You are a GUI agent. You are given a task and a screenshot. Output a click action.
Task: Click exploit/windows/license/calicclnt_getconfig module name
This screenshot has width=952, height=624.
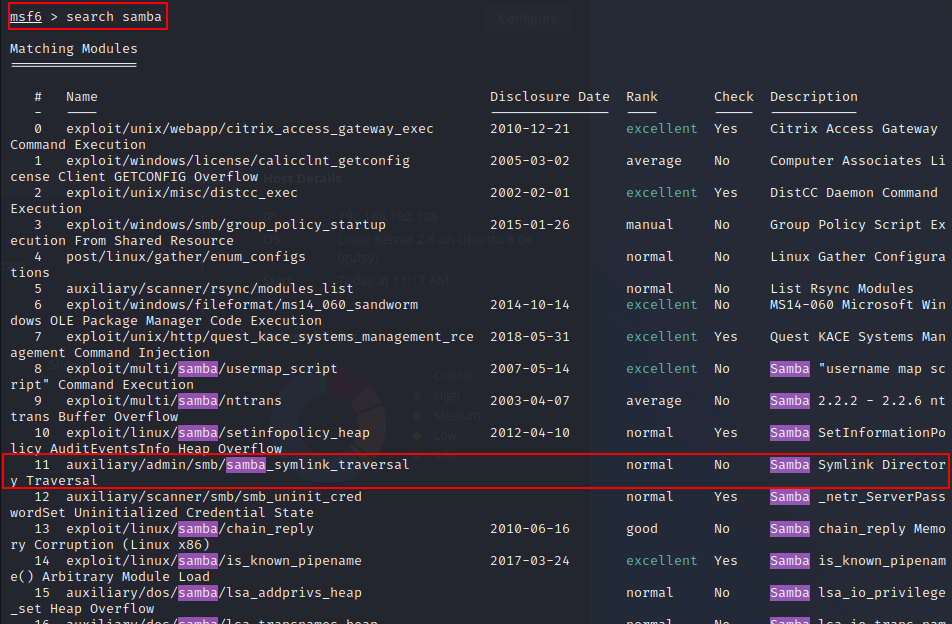coord(238,161)
